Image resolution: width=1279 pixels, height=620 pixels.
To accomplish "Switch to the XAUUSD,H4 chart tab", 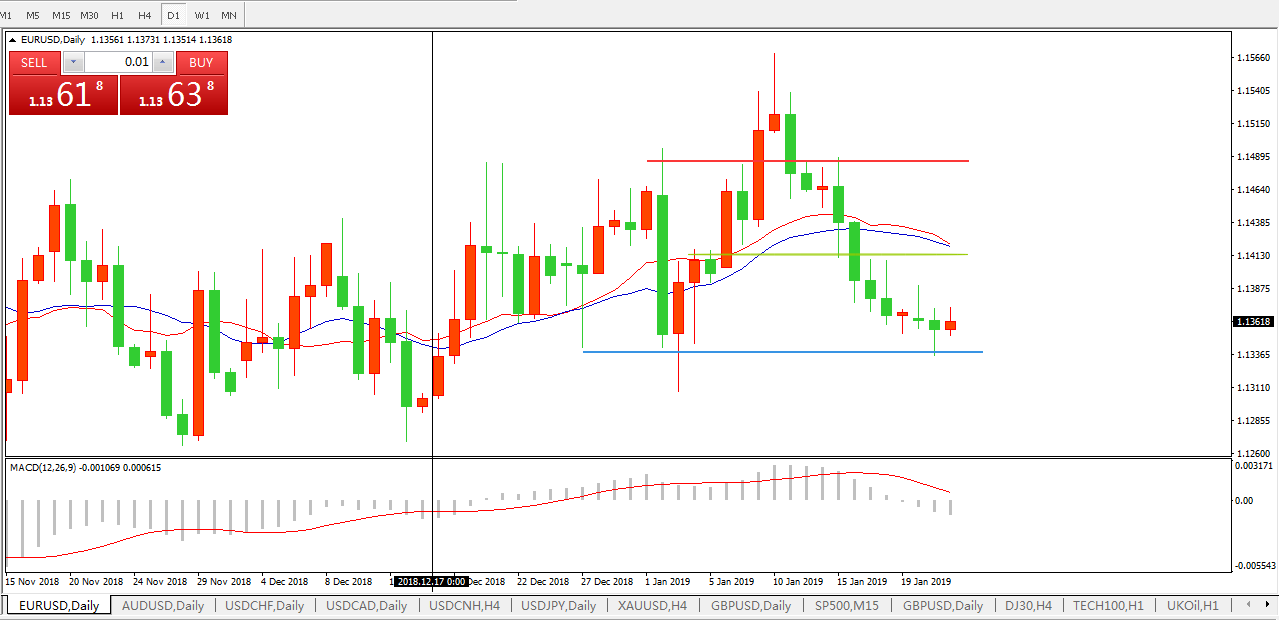I will click(x=652, y=606).
